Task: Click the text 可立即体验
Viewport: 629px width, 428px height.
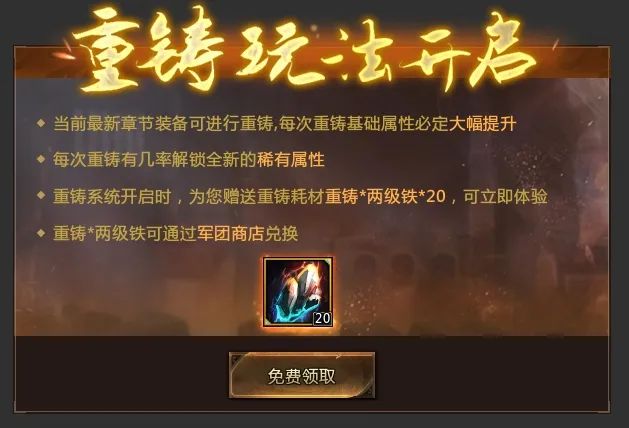Action: click(505, 197)
